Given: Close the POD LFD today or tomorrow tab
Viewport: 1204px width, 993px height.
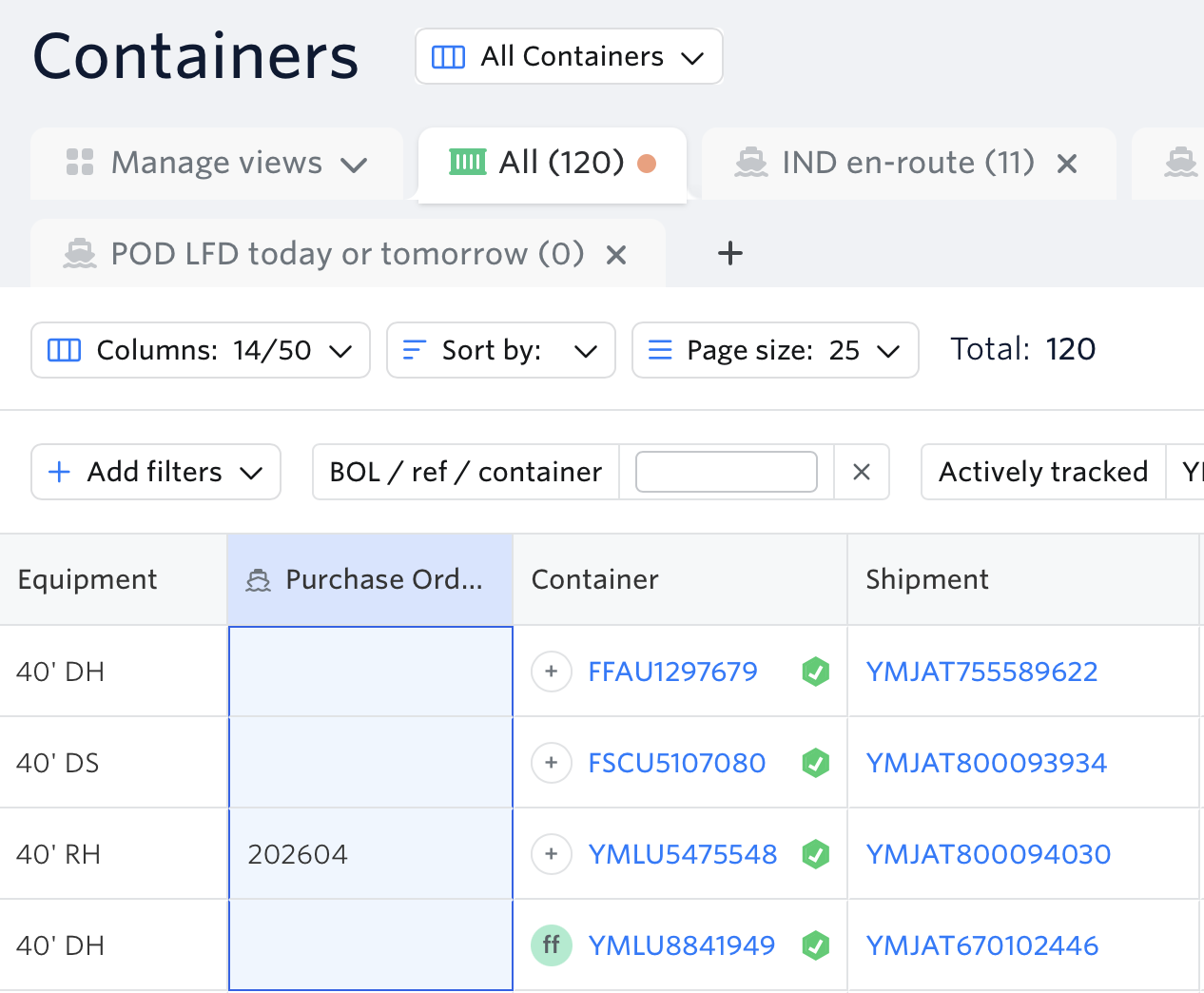Looking at the screenshot, I should tap(616, 255).
